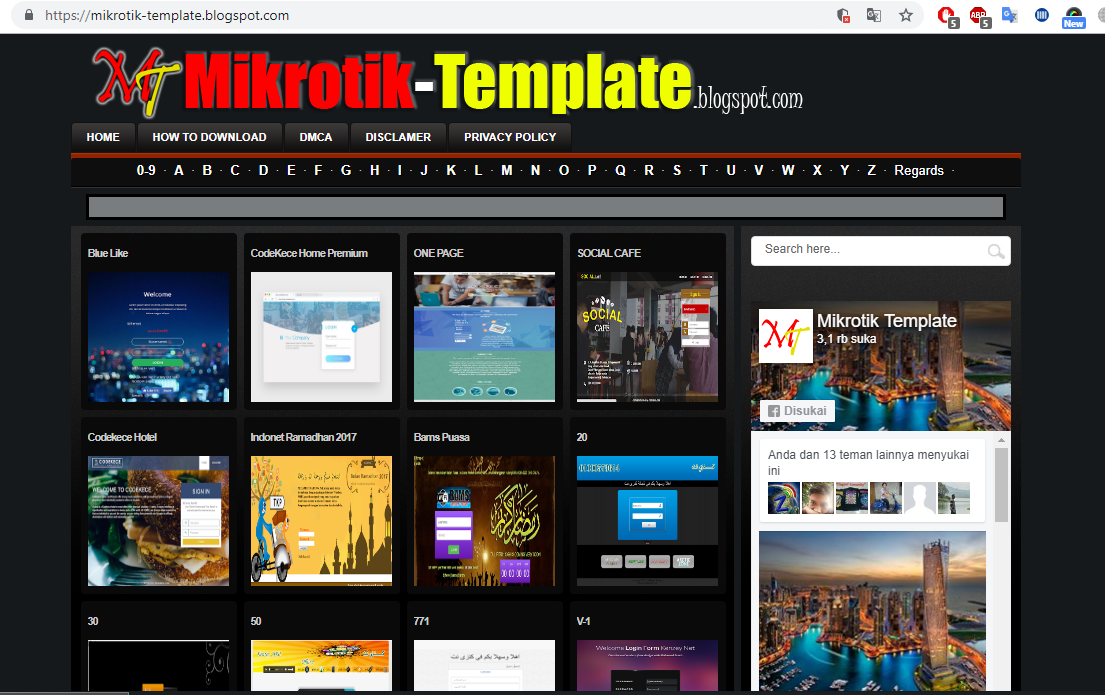Screen dimensions: 1105x695
Task: Open the Codekece Hotel template thumbnail
Action: [159, 521]
